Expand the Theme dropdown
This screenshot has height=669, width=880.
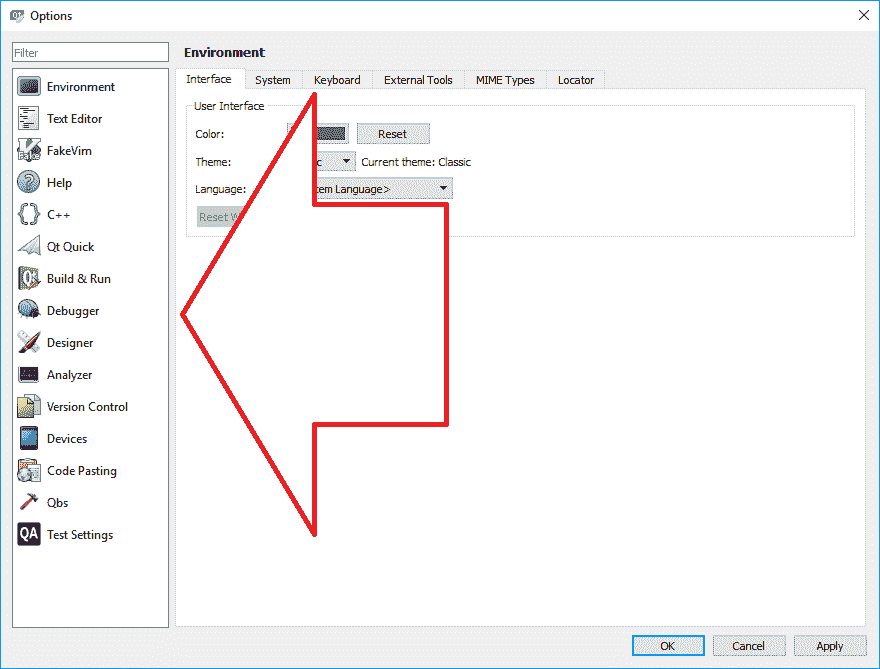(x=346, y=161)
